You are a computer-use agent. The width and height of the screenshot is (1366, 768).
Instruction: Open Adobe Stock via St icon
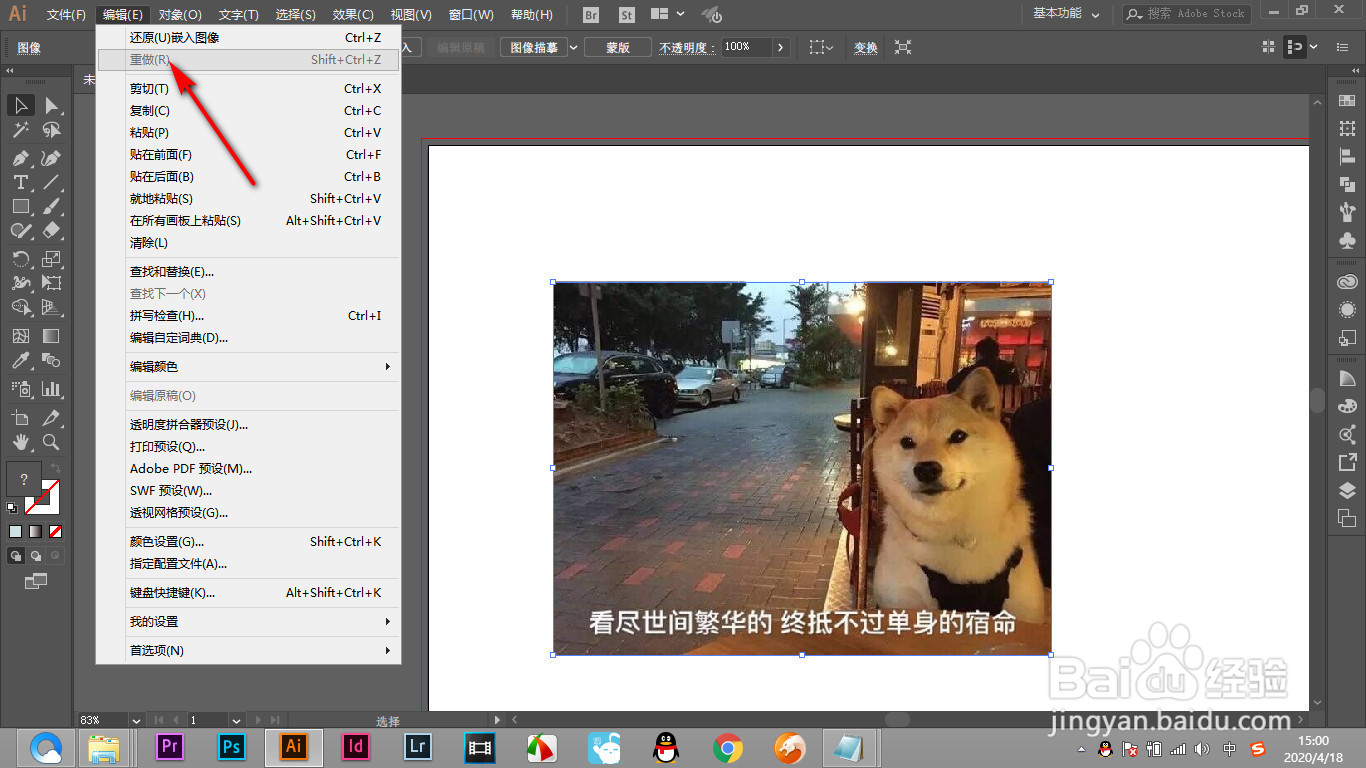click(x=627, y=14)
